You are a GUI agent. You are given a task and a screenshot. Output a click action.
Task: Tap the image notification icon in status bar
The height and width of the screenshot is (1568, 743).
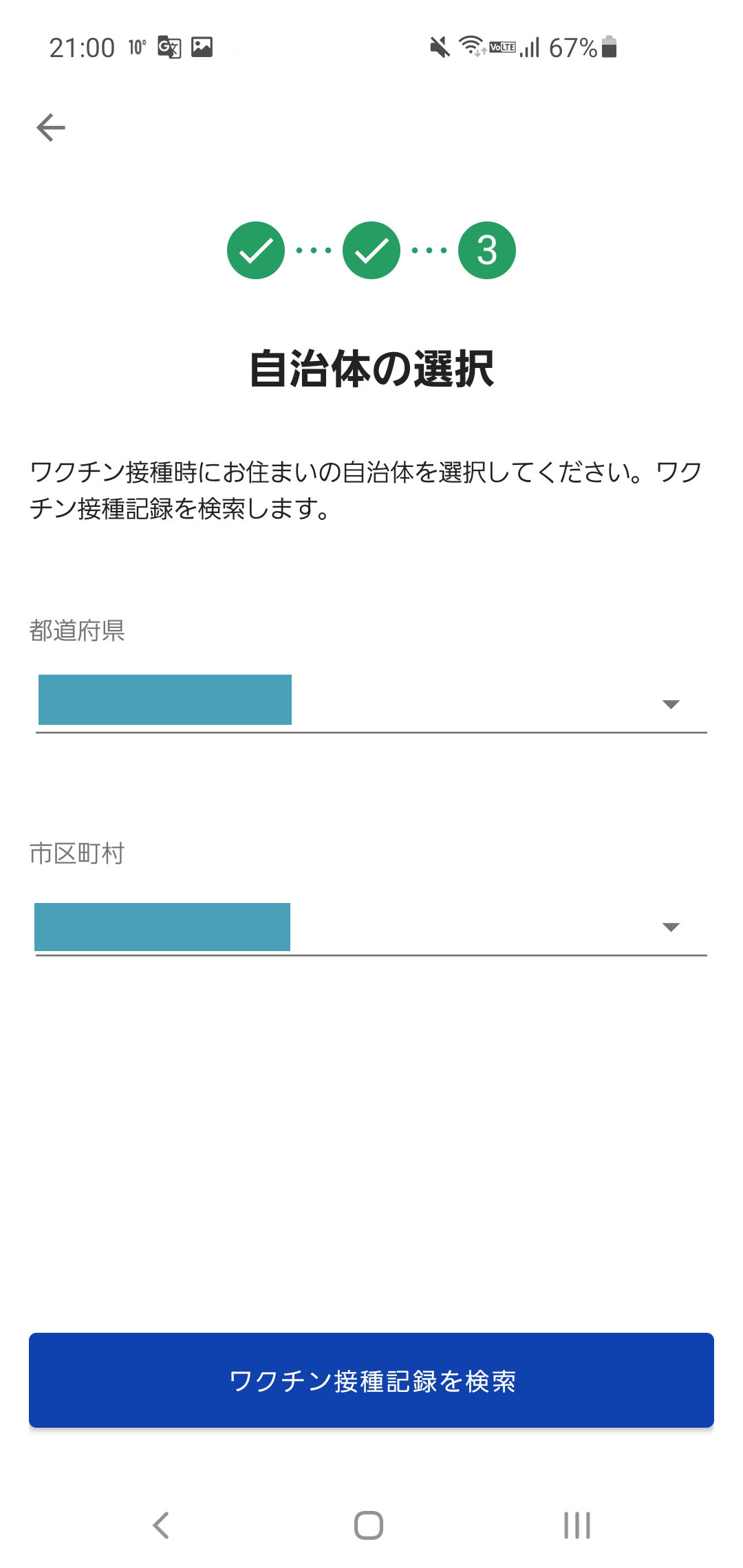[x=202, y=47]
